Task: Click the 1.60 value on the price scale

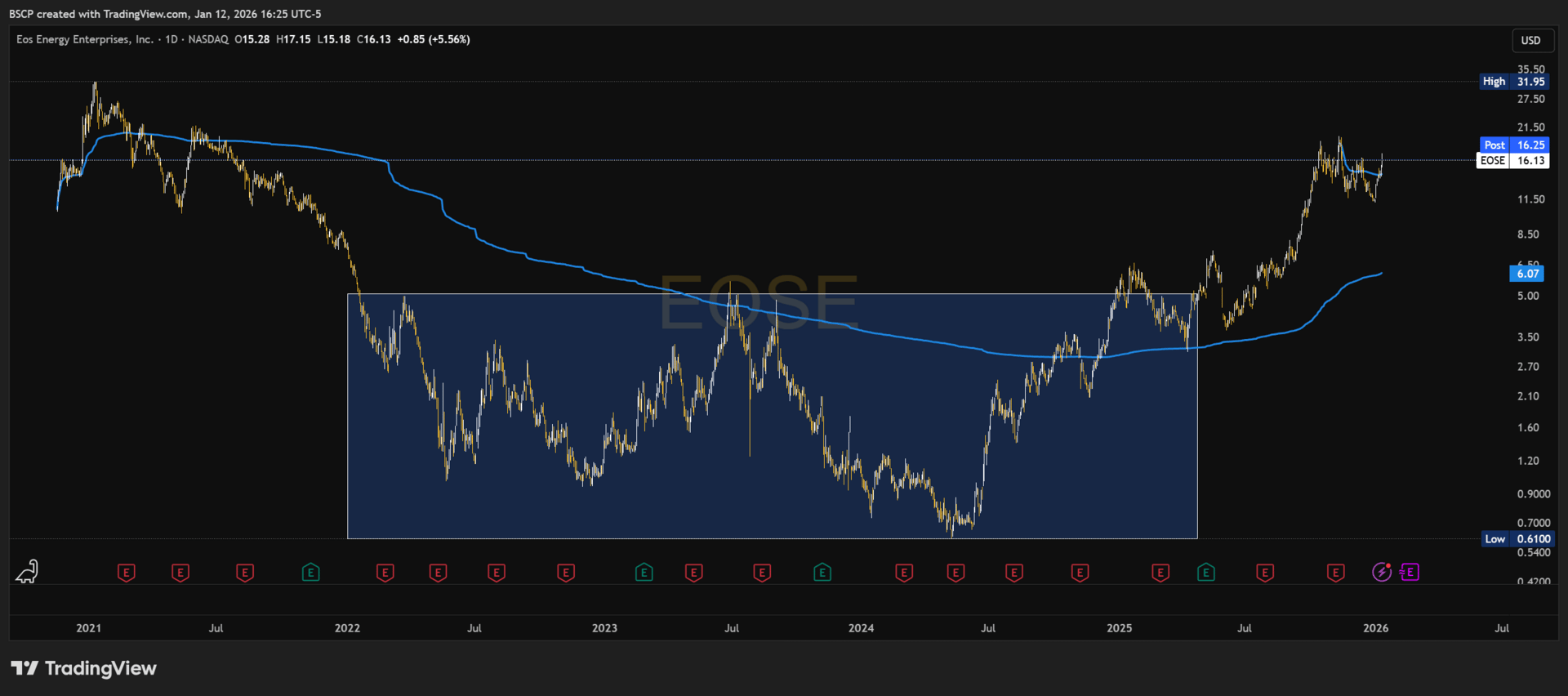Action: [1528, 427]
